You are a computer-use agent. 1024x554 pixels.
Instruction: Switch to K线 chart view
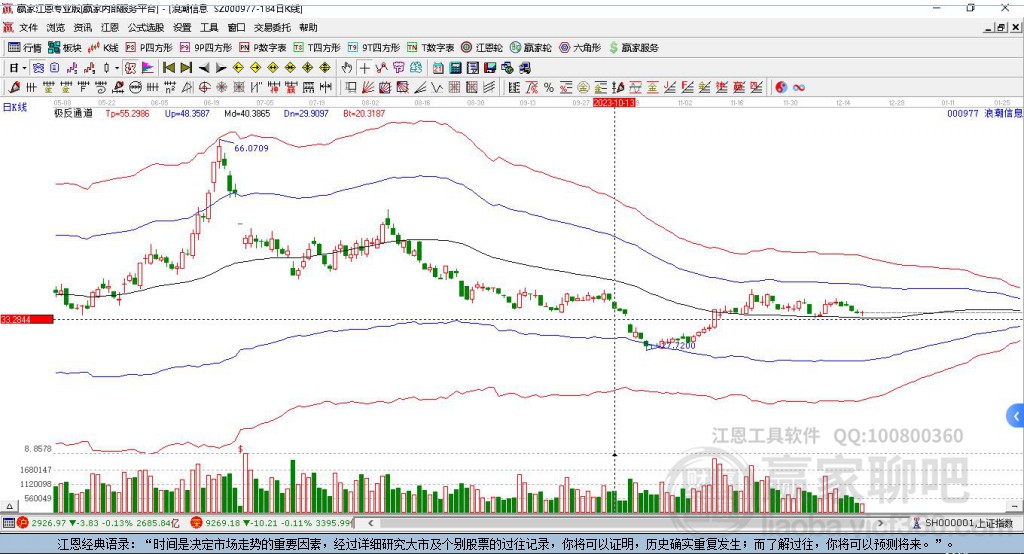point(103,48)
